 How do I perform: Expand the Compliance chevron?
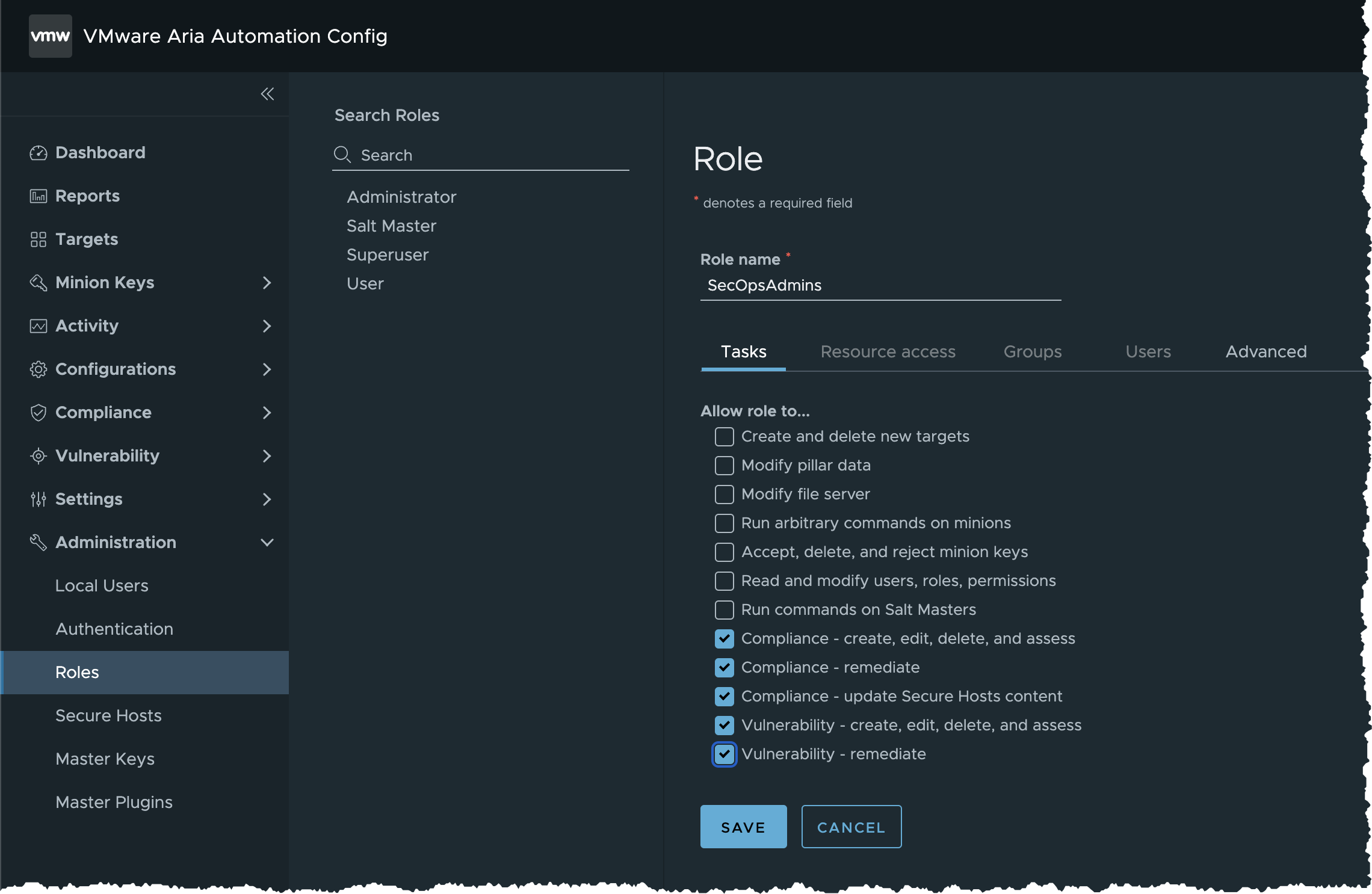coord(267,413)
